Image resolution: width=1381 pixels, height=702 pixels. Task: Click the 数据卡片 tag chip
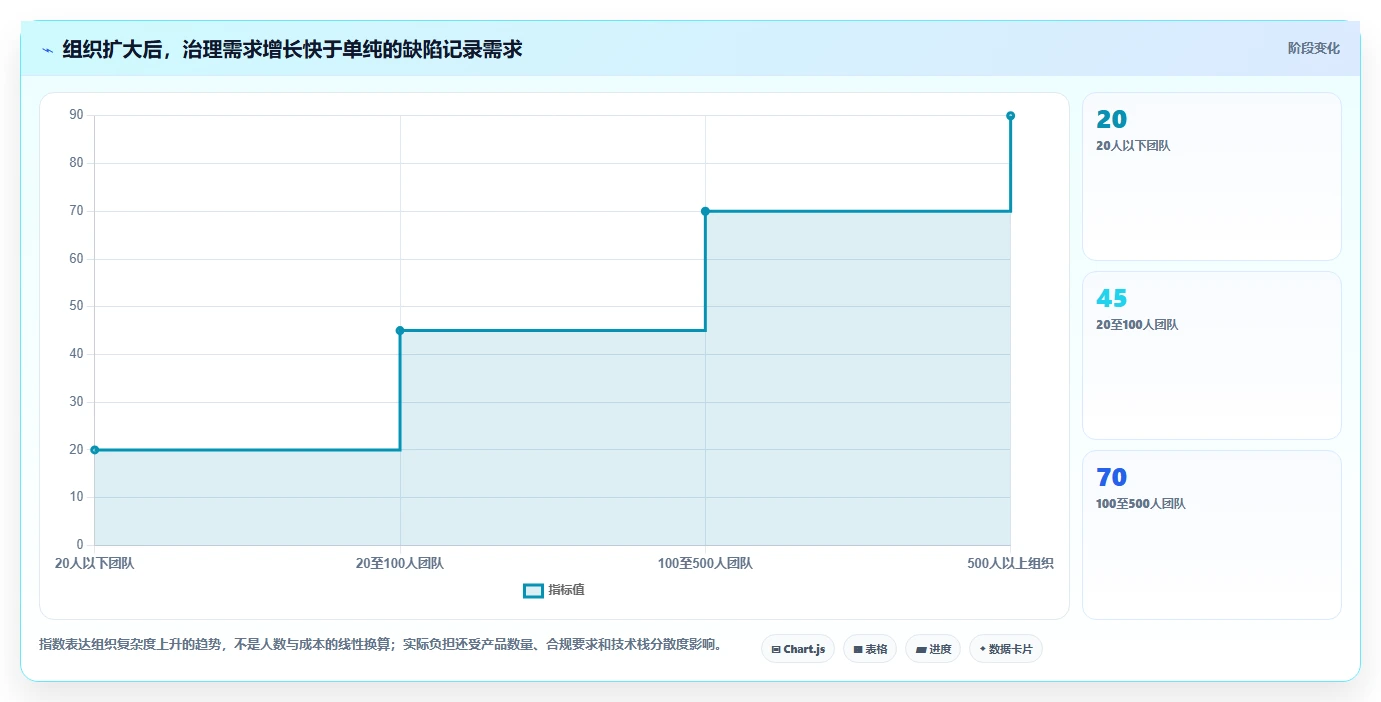click(x=1006, y=649)
